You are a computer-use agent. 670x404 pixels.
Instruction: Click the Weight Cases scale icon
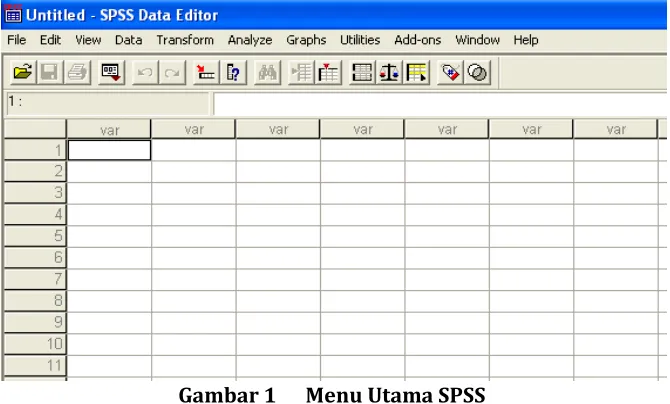[x=389, y=72]
